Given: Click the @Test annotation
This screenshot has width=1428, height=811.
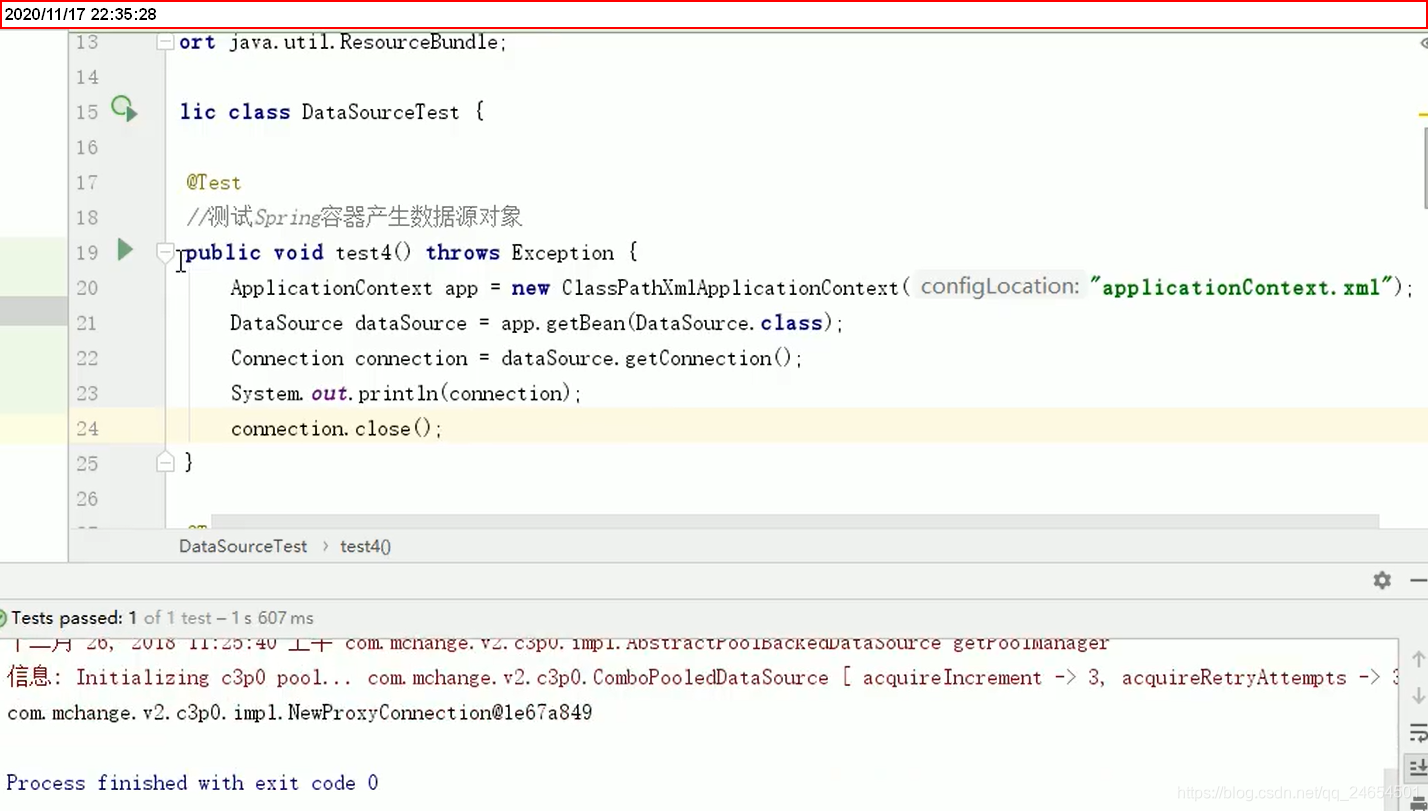Looking at the screenshot, I should (x=214, y=183).
